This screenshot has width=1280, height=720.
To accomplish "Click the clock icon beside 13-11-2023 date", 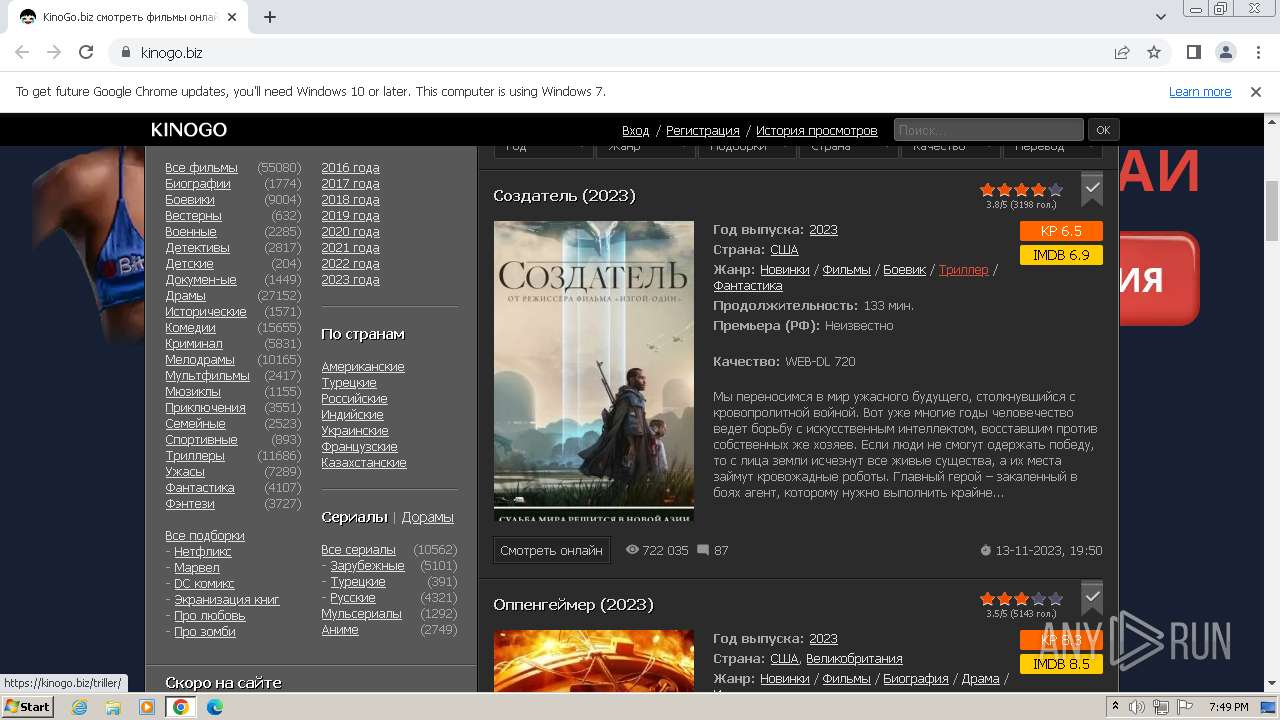I will [x=985, y=550].
